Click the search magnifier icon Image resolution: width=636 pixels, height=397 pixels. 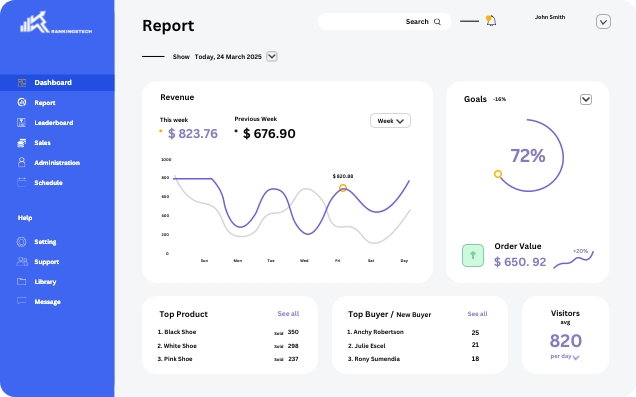tap(437, 22)
